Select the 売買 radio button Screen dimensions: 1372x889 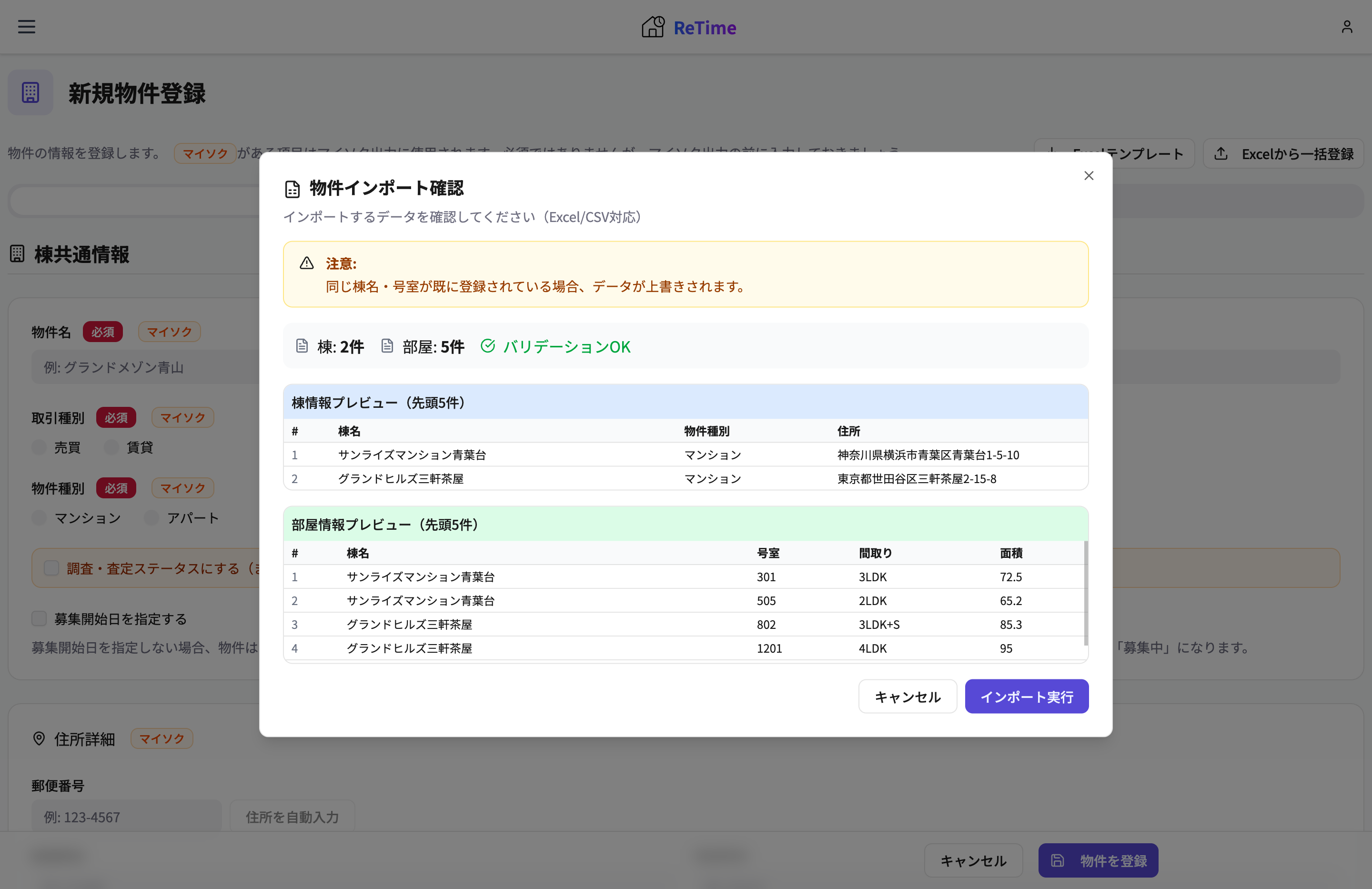[39, 447]
